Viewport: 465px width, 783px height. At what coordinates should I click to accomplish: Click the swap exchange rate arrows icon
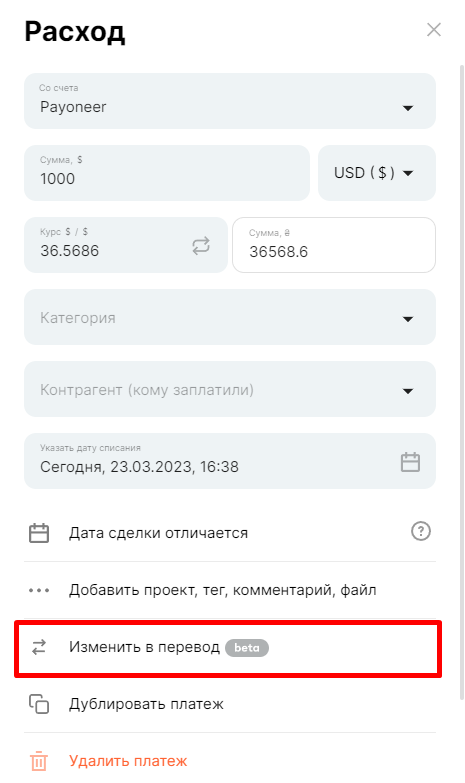tap(201, 246)
